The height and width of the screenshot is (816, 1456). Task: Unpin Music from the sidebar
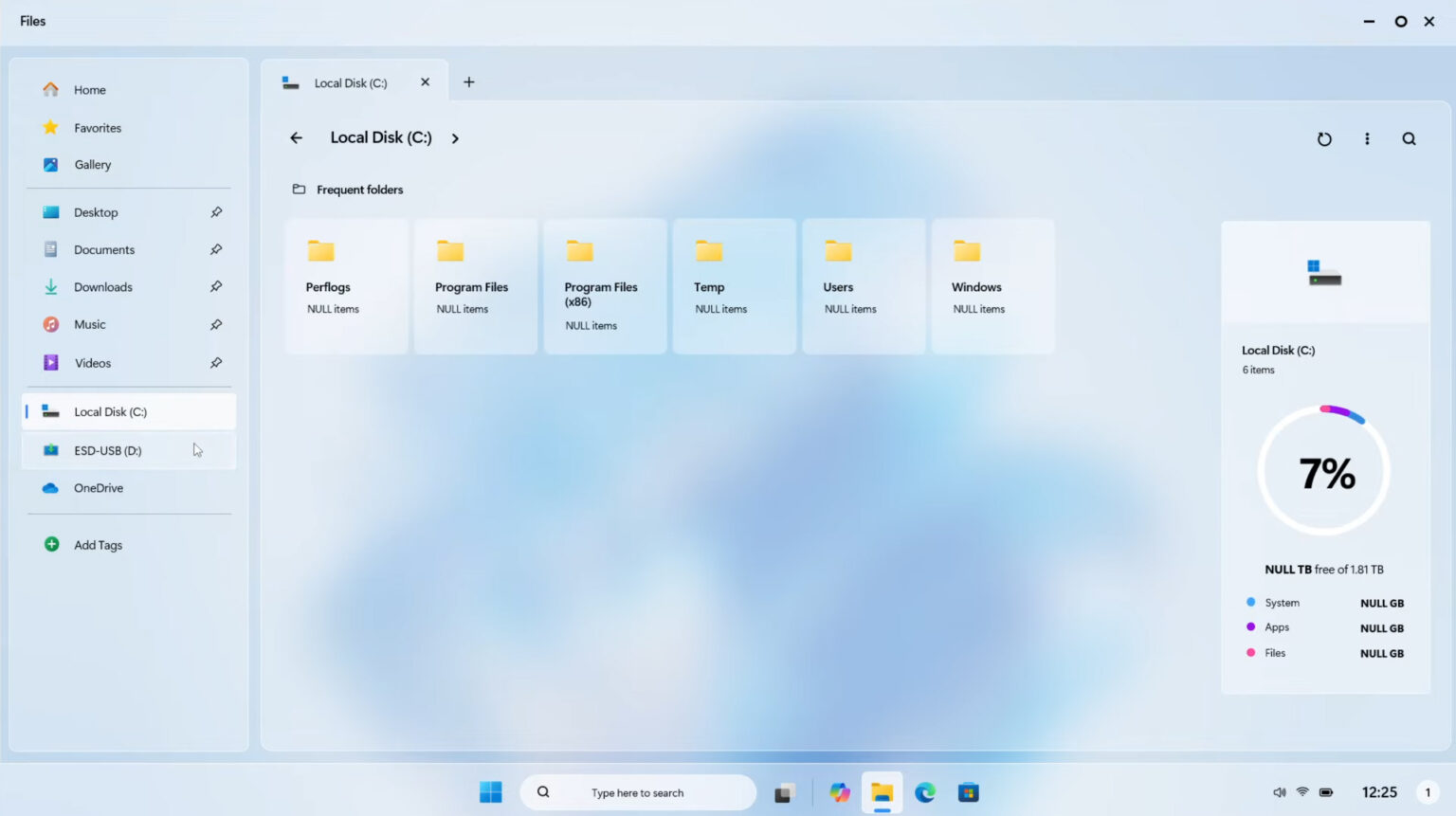click(217, 324)
